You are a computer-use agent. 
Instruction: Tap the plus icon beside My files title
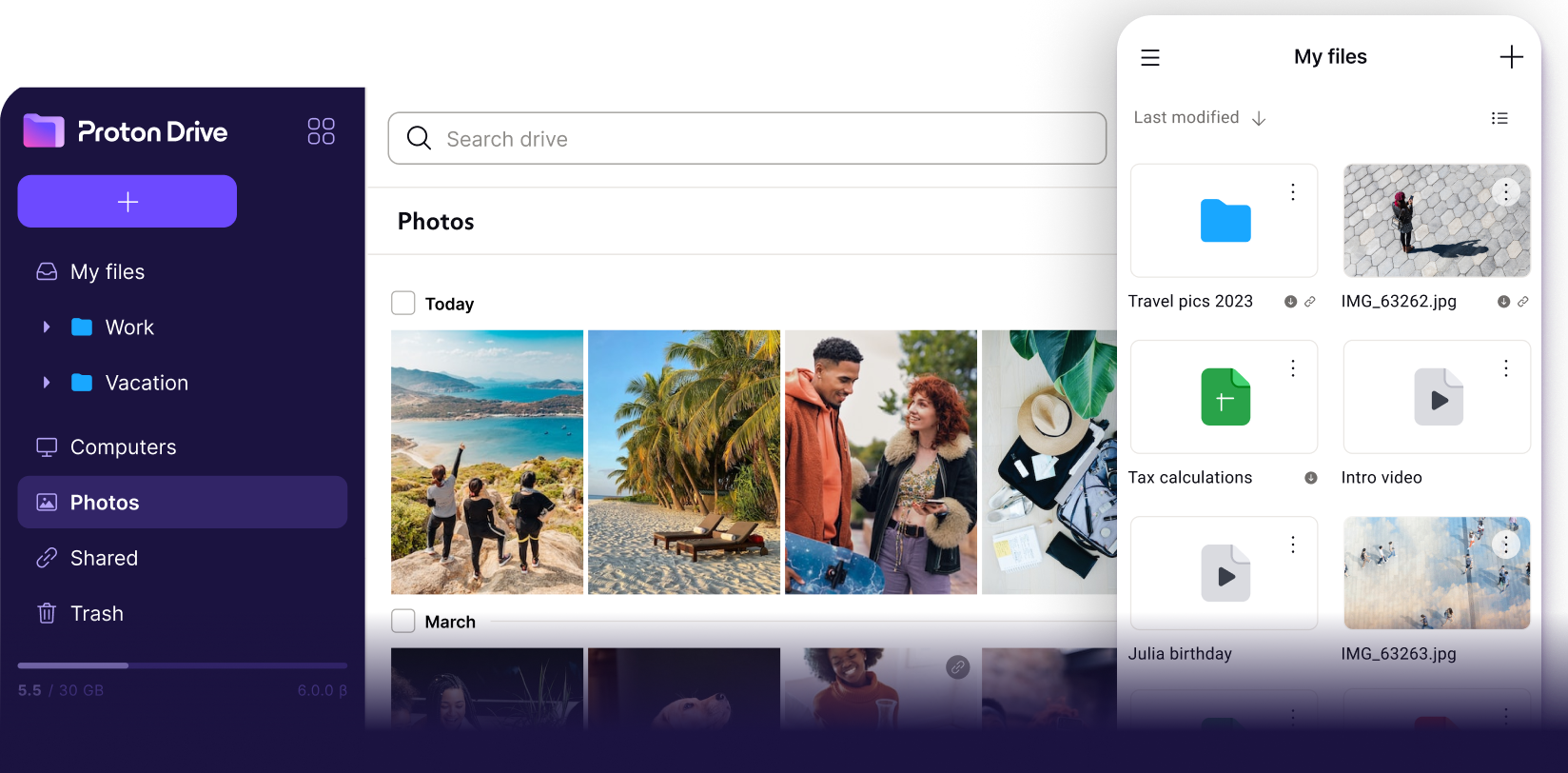[x=1511, y=57]
